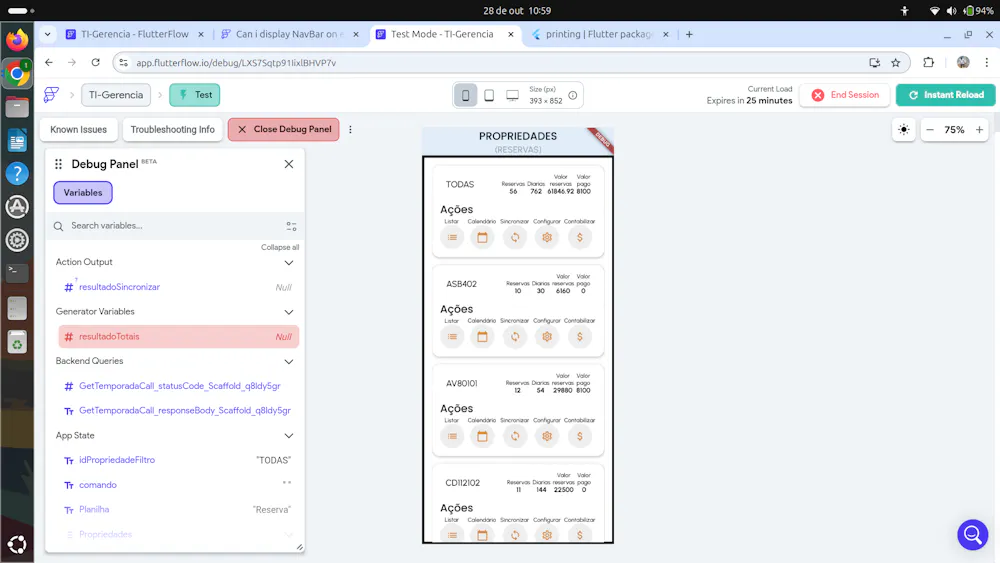
Task: Select the resultadoSincronizar variable
Action: (x=119, y=287)
